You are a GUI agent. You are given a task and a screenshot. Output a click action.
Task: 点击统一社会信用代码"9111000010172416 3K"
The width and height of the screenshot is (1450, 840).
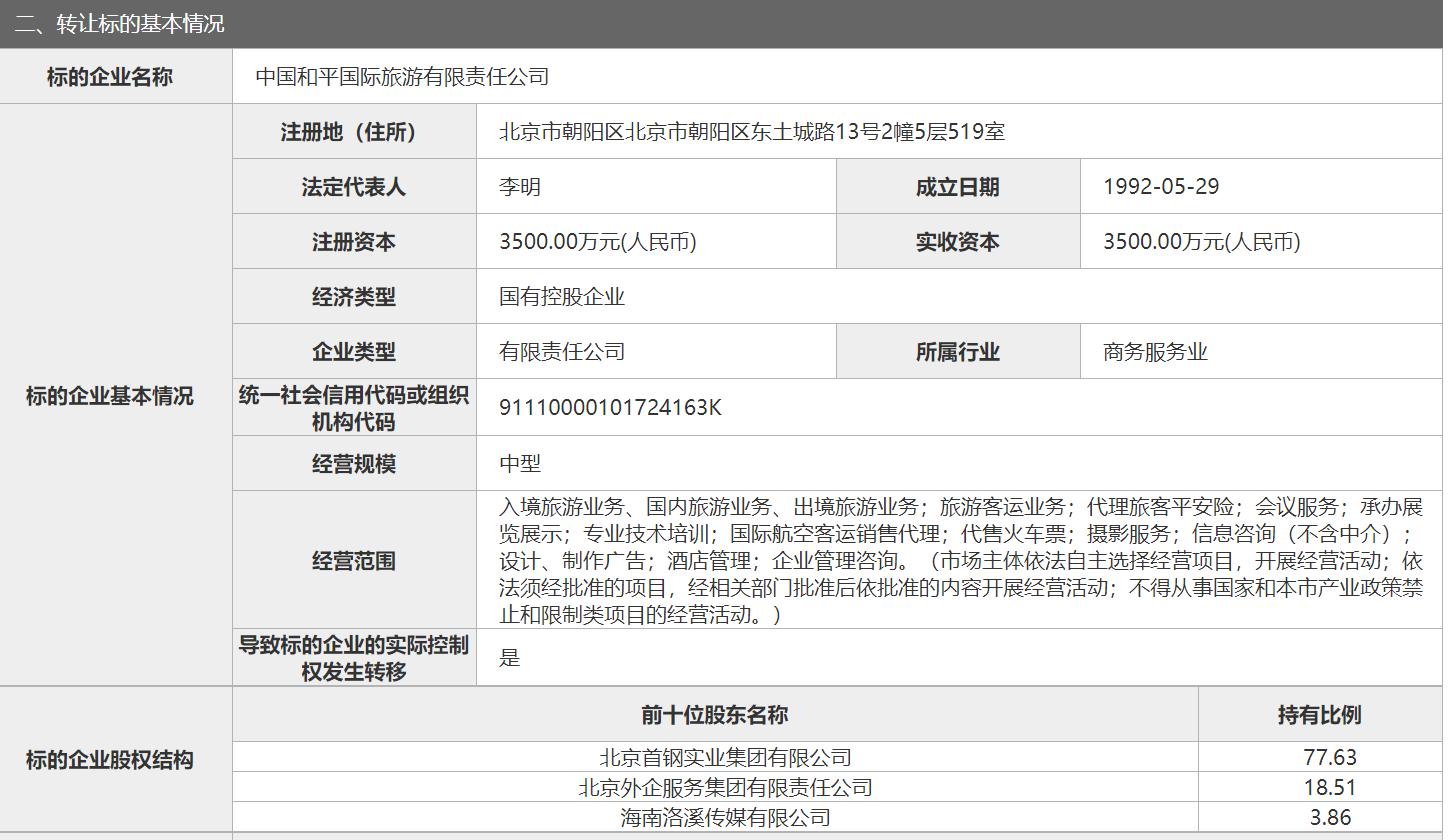[612, 407]
